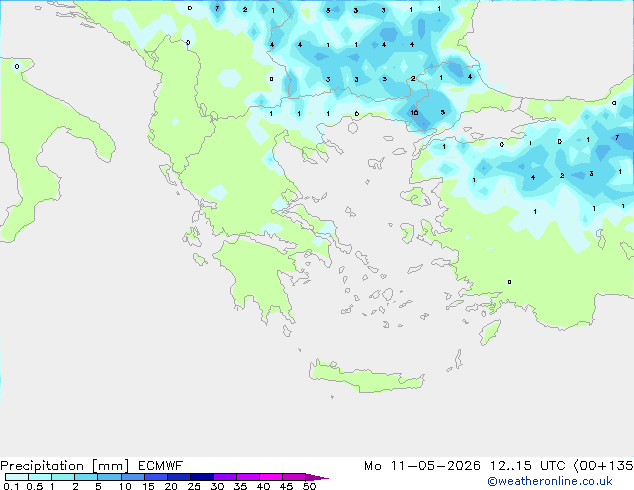The image size is (634, 490).
Task: Click the weatheronline.co.uk copyright link
Action: tap(549, 481)
